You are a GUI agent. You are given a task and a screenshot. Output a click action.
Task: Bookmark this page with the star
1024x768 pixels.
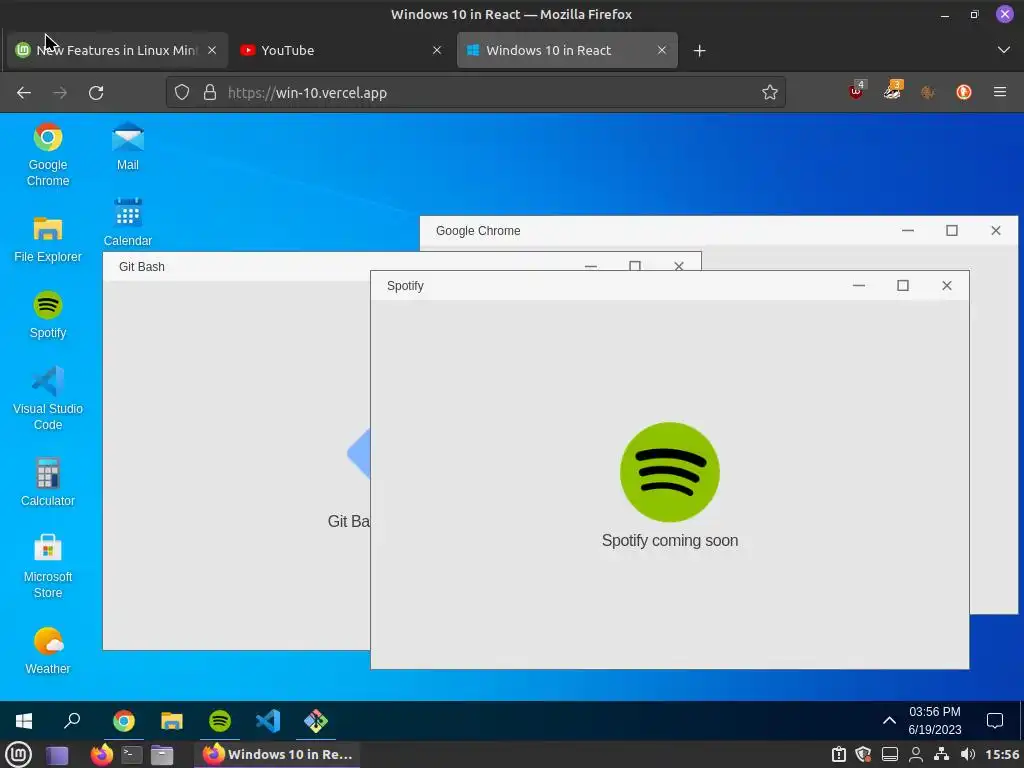[769, 93]
